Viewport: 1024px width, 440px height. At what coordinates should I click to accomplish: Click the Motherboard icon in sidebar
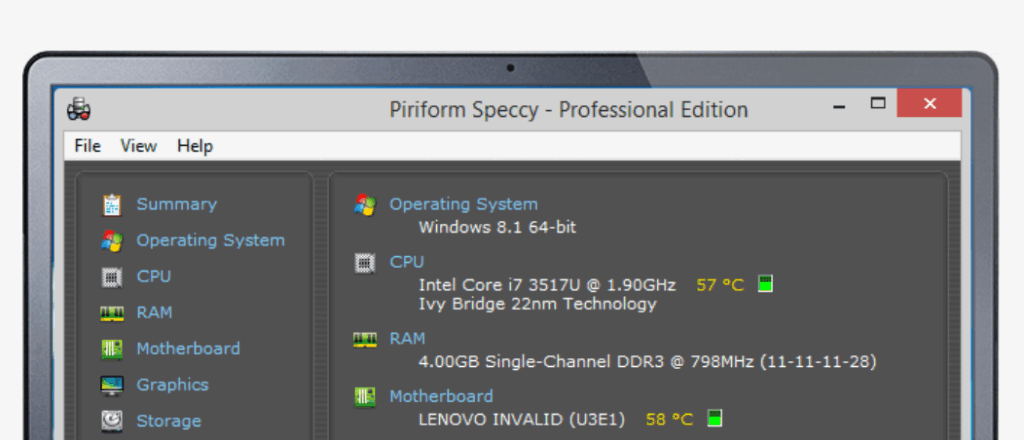tap(112, 349)
